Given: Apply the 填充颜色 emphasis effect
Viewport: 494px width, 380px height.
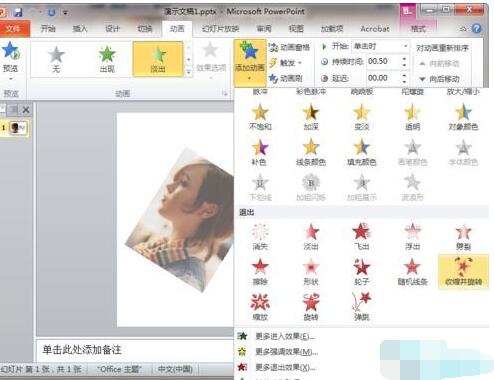Looking at the screenshot, I should coord(362,152).
